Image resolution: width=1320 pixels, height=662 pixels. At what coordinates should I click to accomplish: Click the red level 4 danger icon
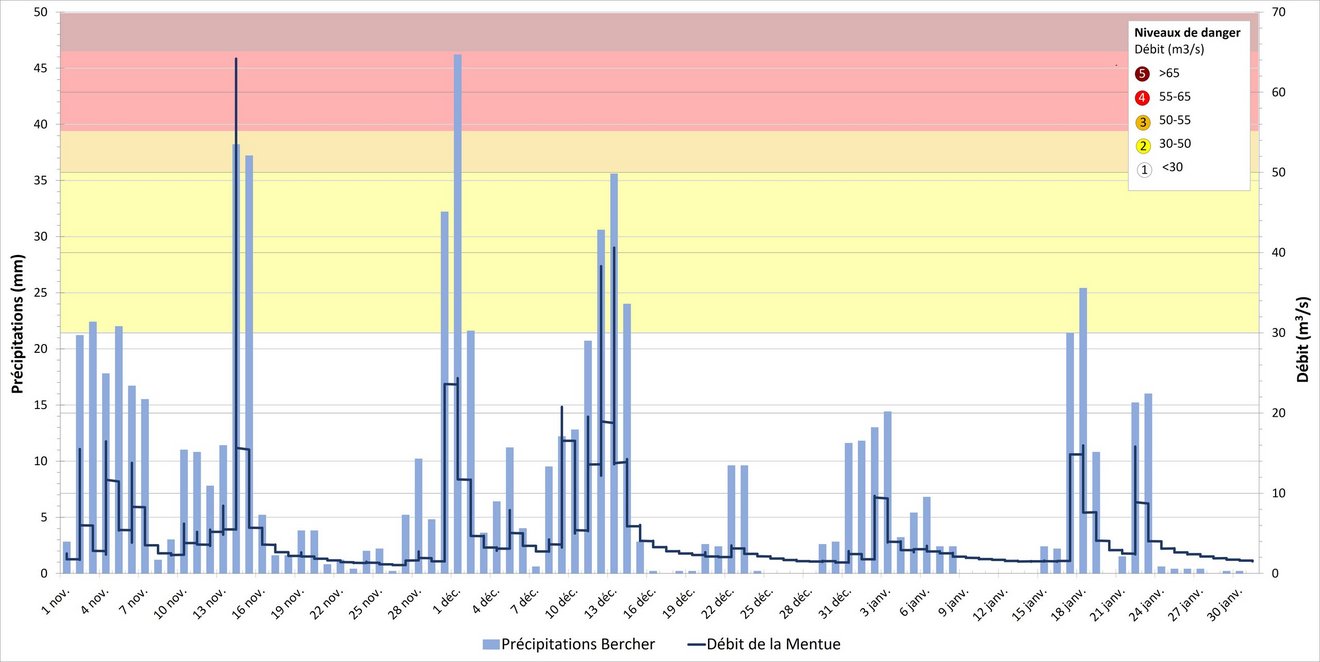pos(1142,97)
